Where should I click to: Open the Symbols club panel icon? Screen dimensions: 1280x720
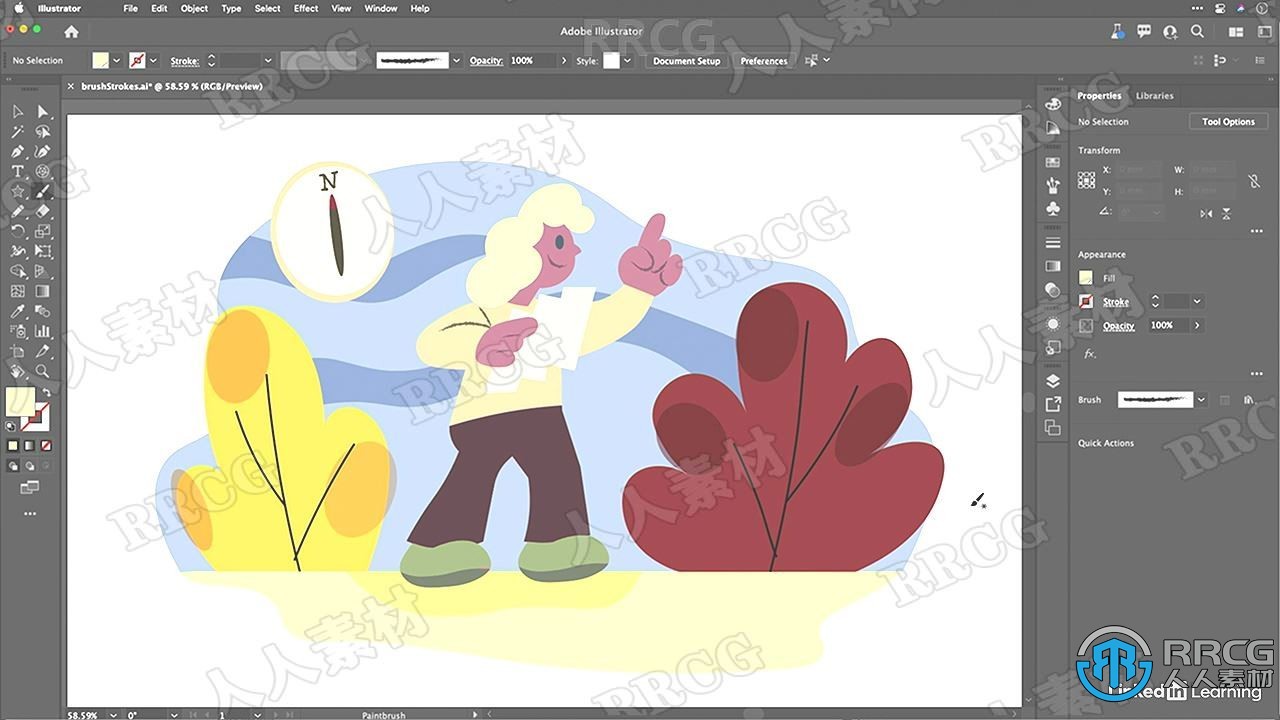coord(1053,209)
